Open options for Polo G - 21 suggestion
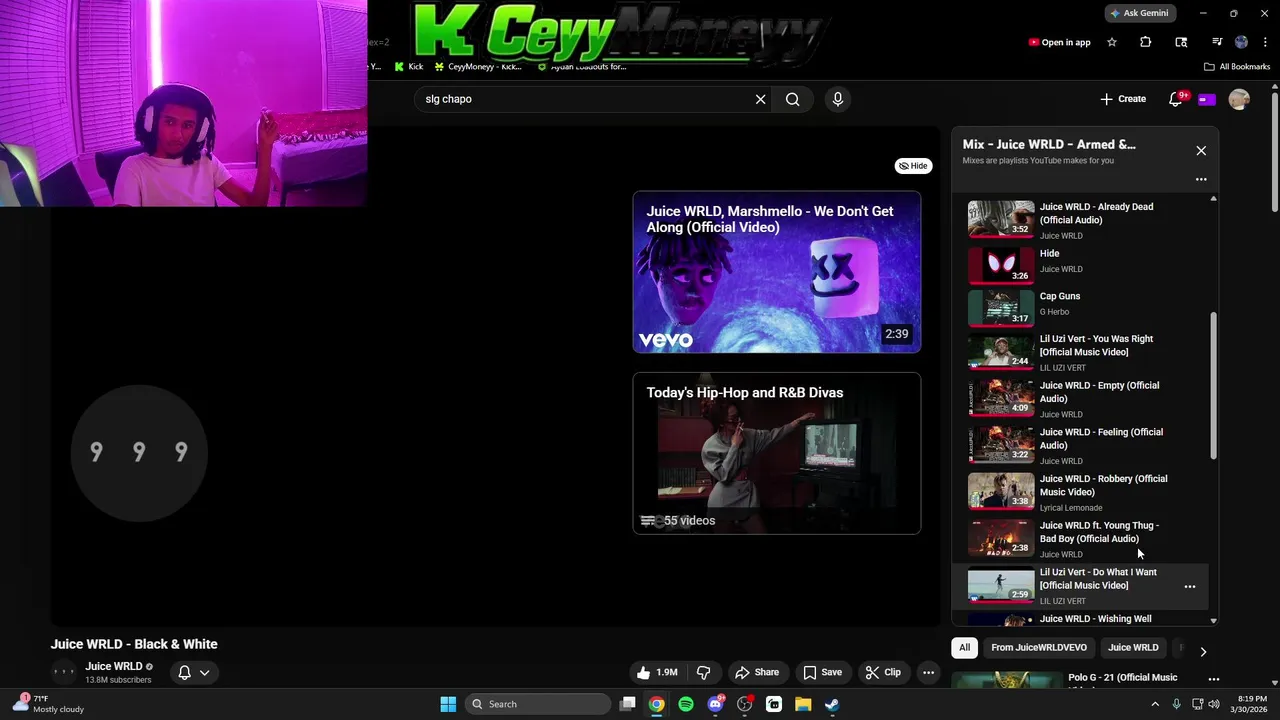 pyautogui.click(x=1213, y=679)
